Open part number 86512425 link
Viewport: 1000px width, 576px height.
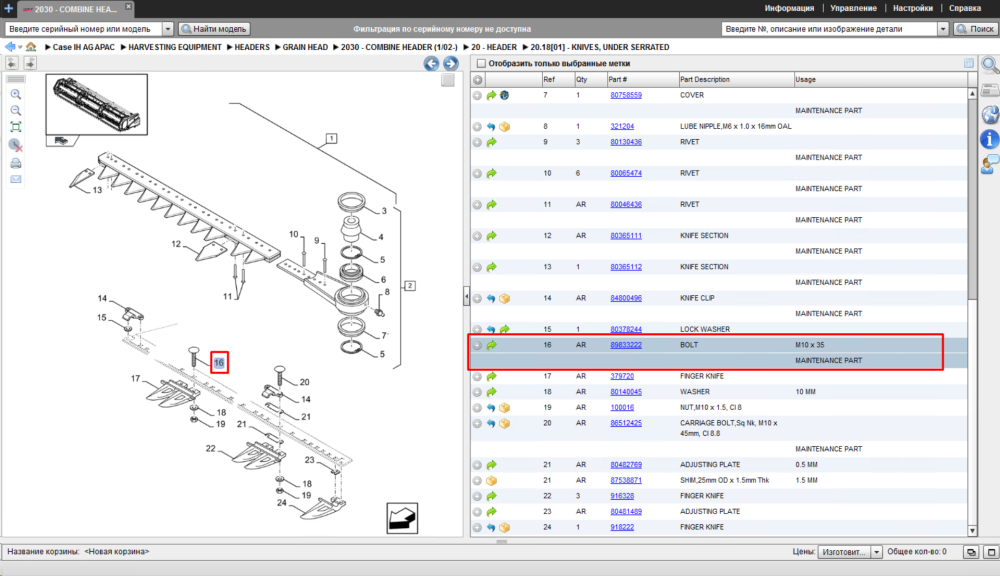pyautogui.click(x=626, y=424)
